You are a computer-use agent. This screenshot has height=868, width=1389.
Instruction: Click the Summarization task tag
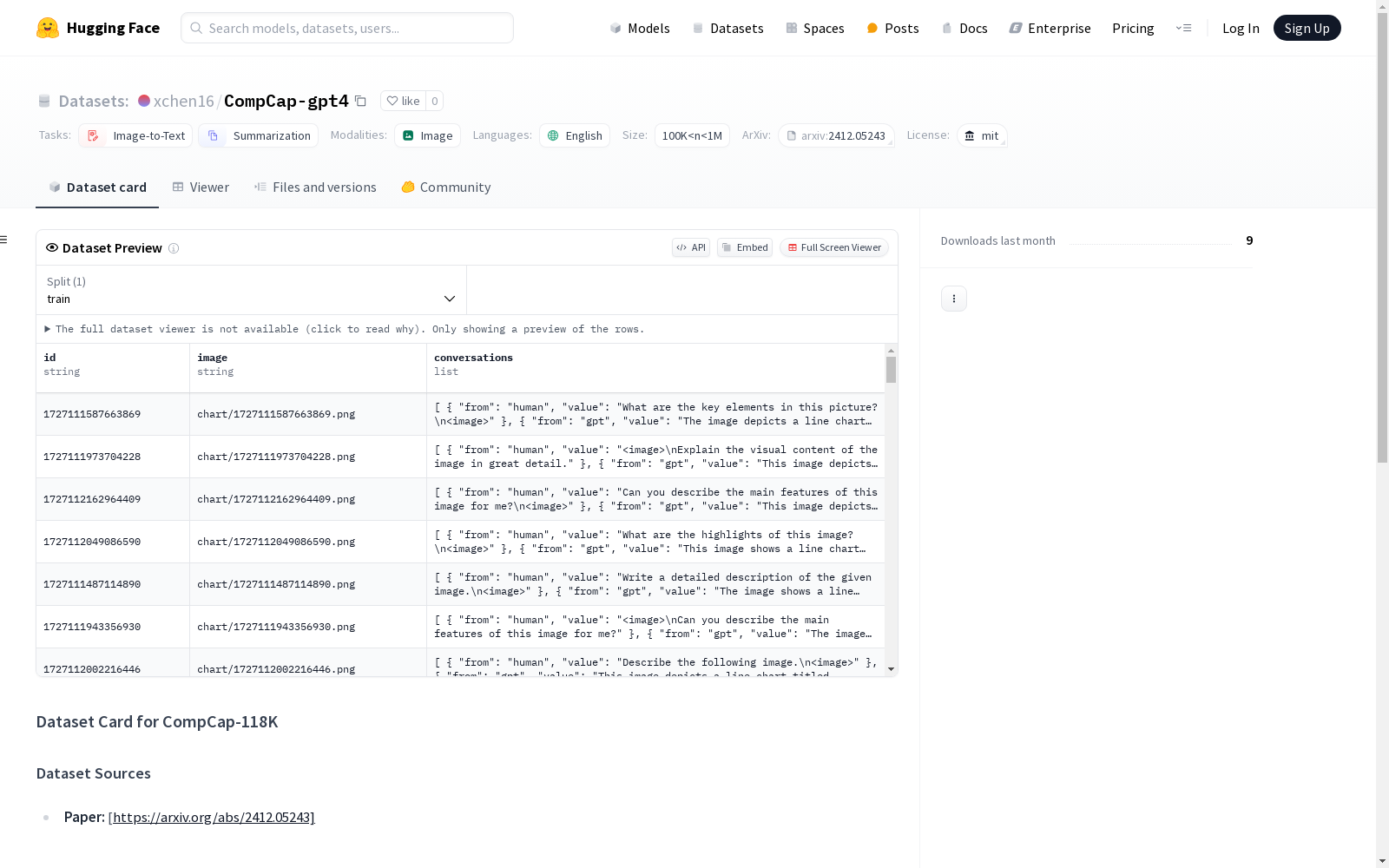(x=259, y=135)
